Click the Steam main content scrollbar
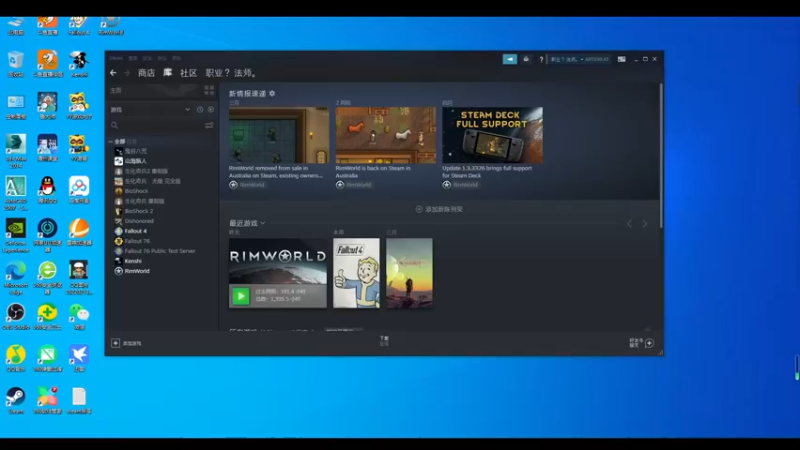 pos(661,156)
